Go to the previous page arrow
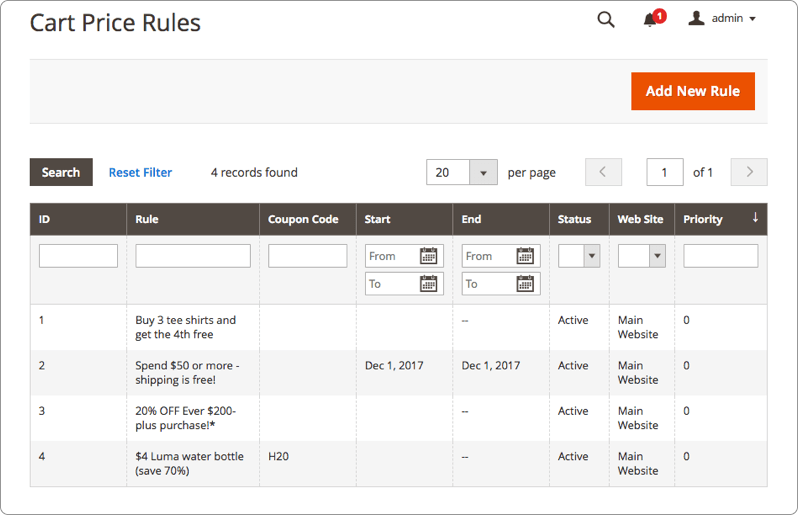Image resolution: width=798 pixels, height=515 pixels. (603, 172)
